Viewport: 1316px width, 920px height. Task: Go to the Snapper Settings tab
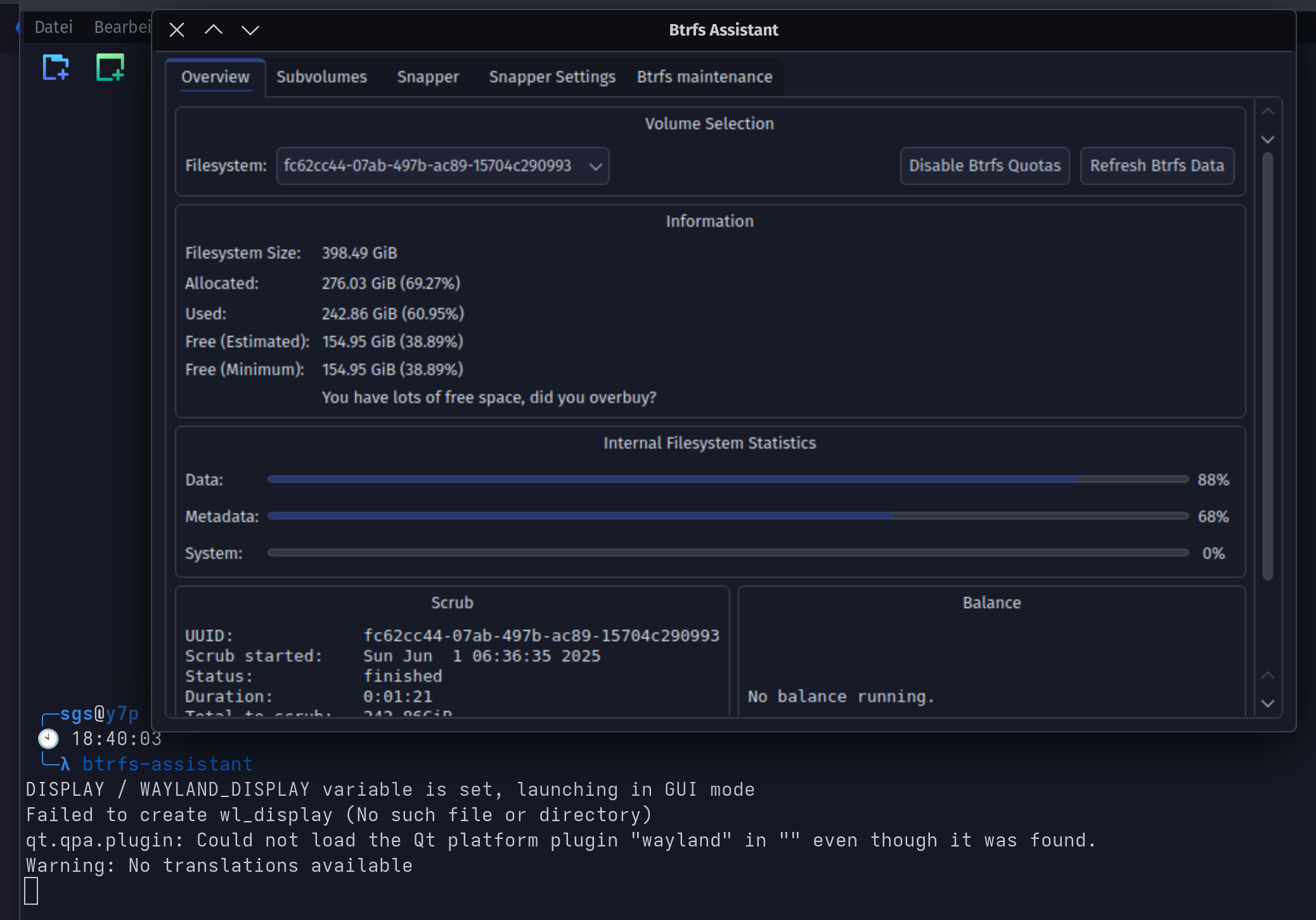pyautogui.click(x=552, y=77)
